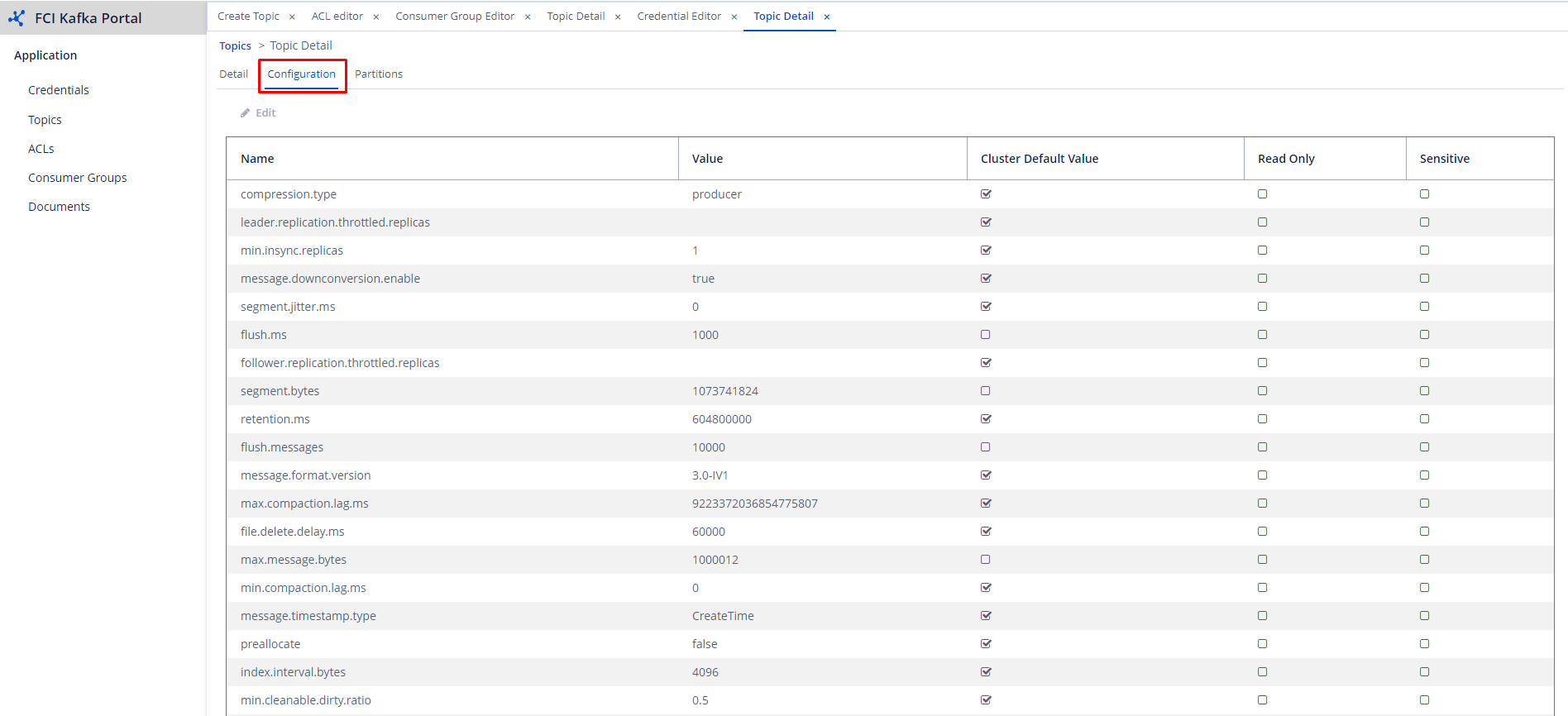Close the active Topic Detail tab
1568x716 pixels.
pyautogui.click(x=827, y=17)
